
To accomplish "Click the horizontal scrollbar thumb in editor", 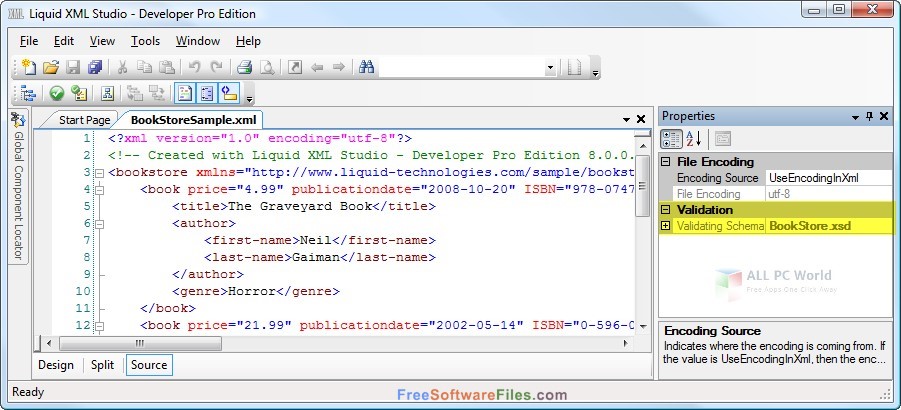I will [140, 343].
